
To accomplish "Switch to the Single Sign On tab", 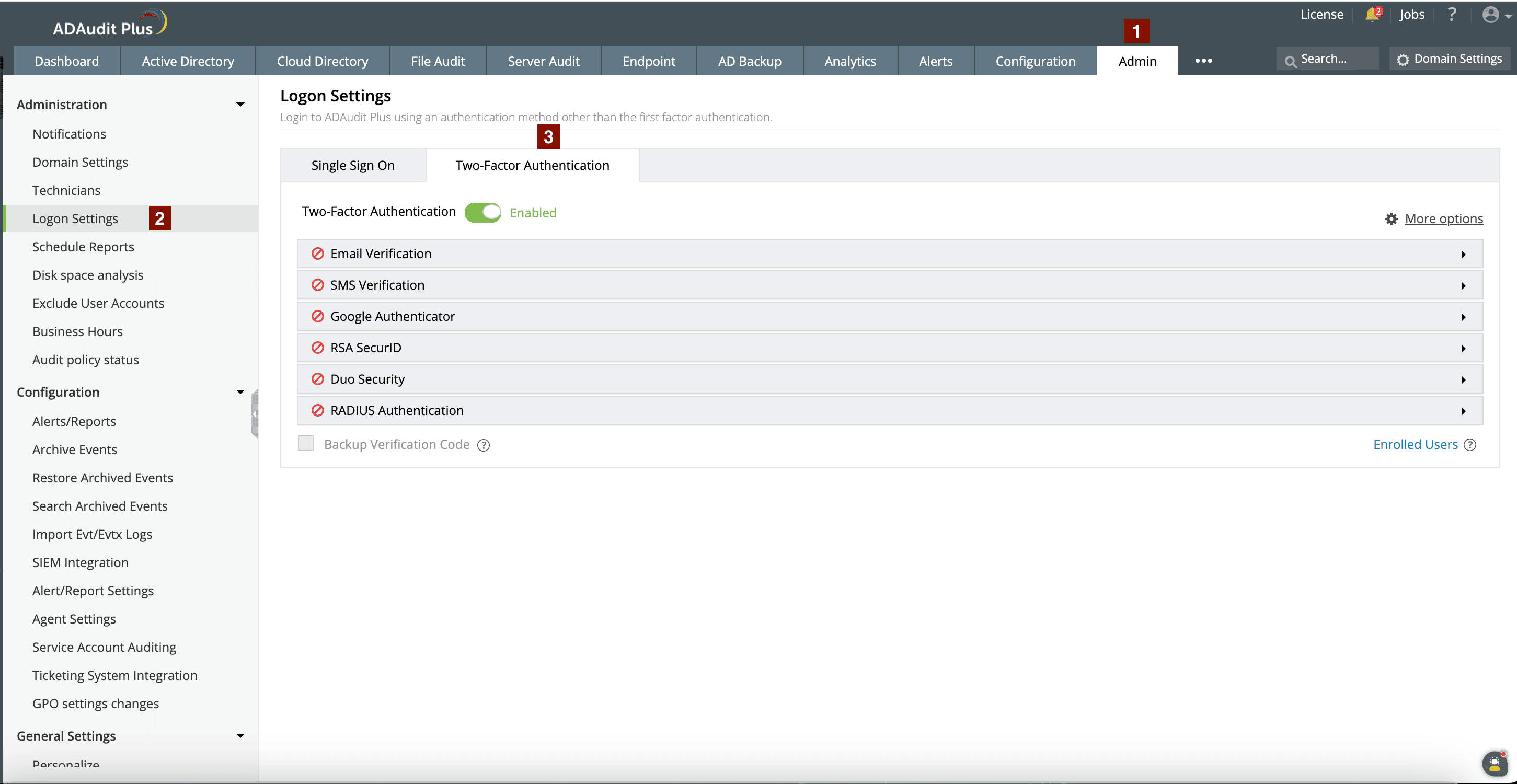I will click(353, 166).
